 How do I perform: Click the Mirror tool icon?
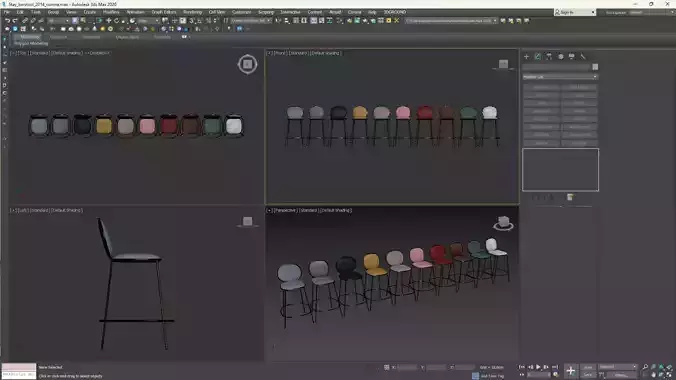[279, 20]
